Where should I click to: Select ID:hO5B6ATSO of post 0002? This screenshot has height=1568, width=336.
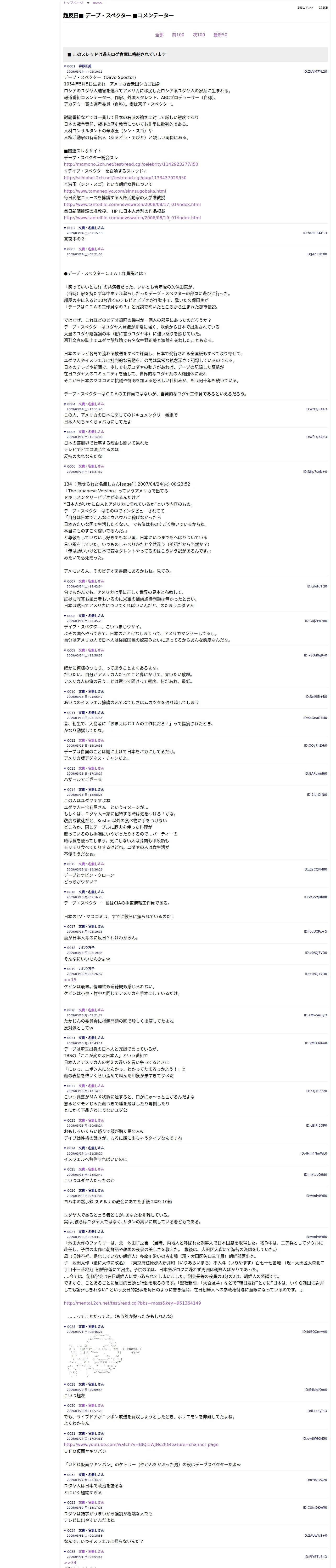pos(315,233)
